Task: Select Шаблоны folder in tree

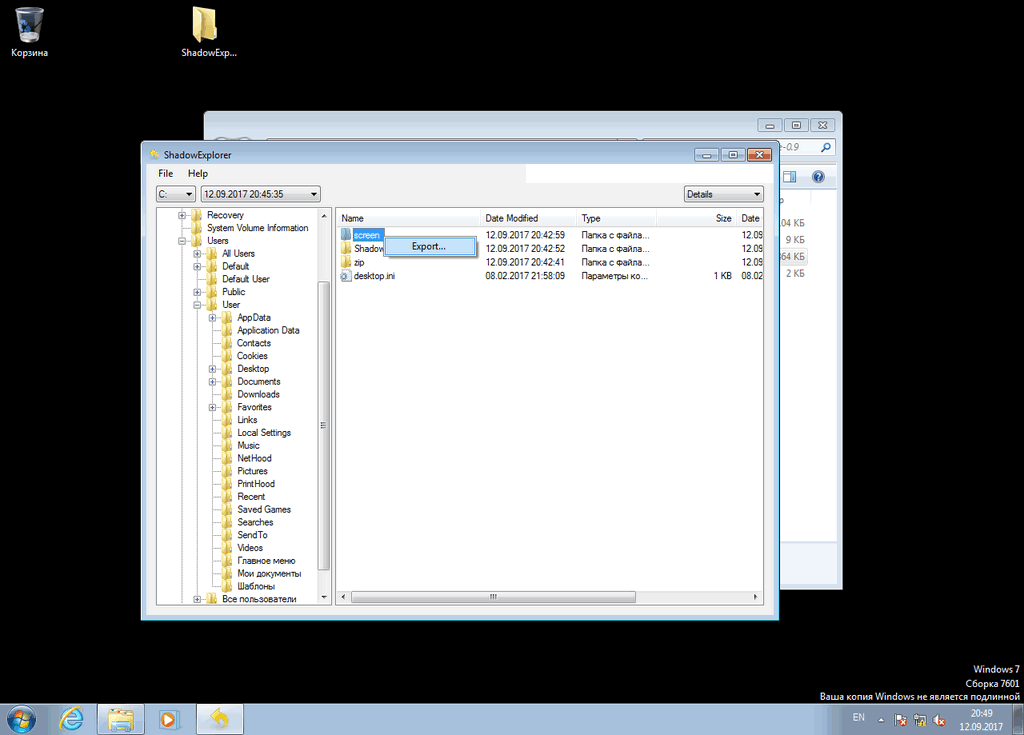Action: [x=256, y=586]
